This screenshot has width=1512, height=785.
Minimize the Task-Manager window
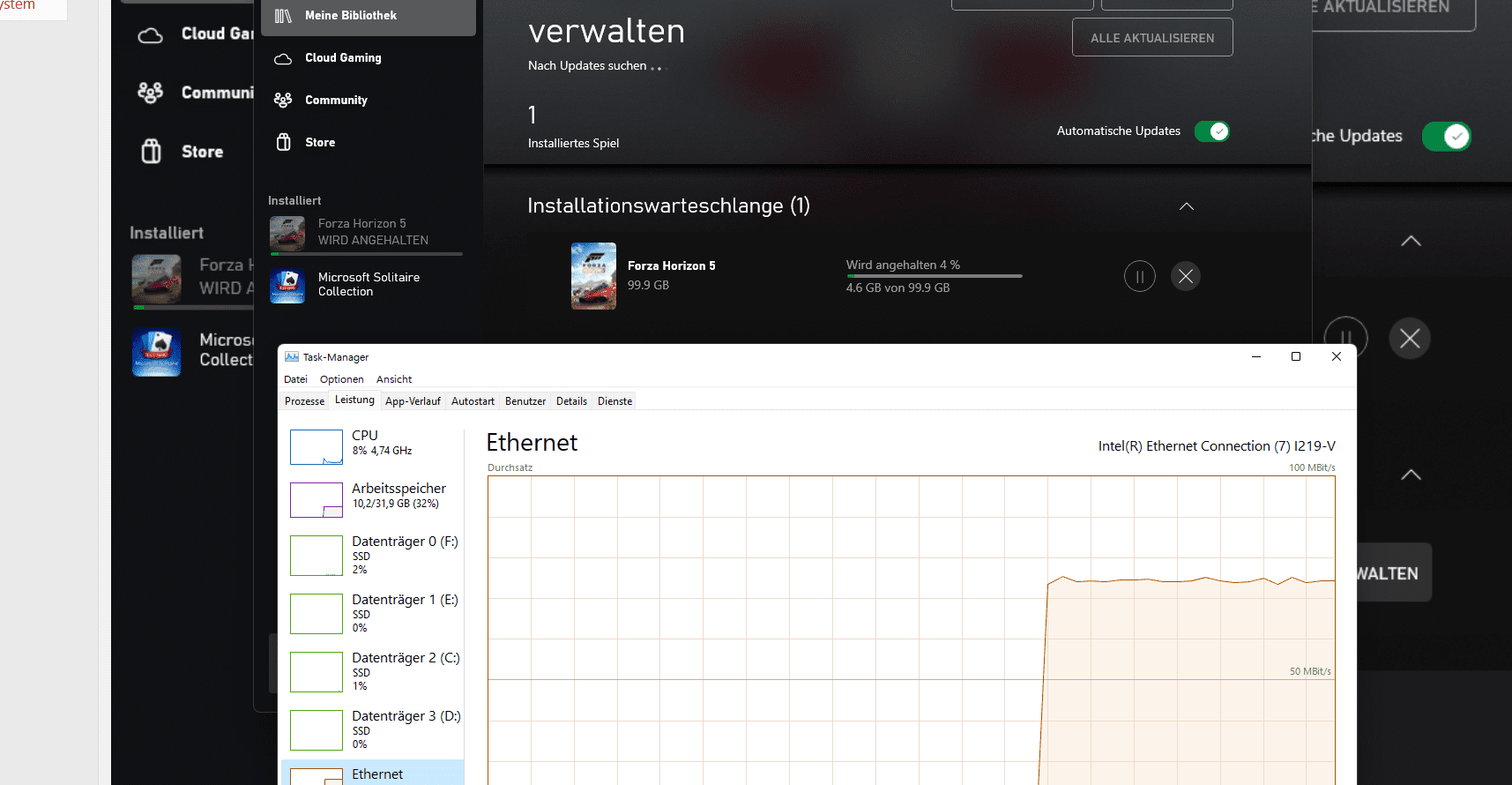pos(1256,356)
